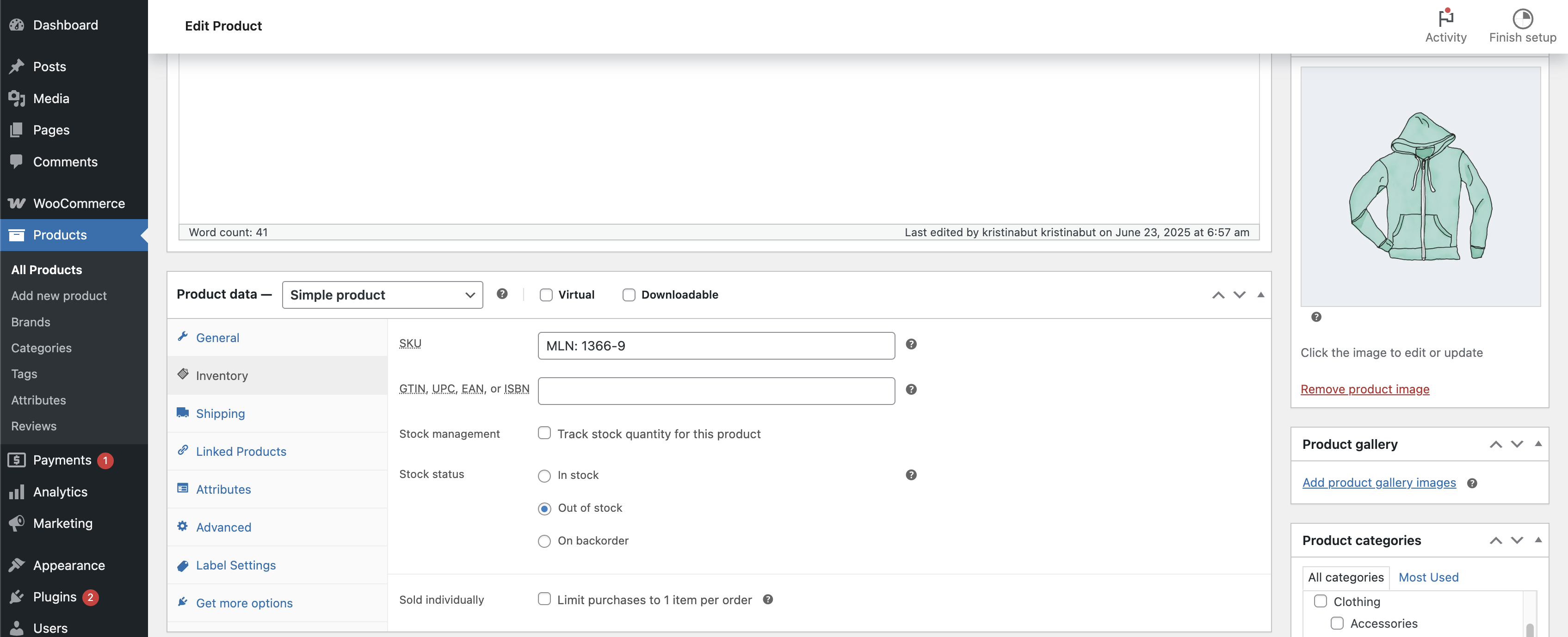Move Product categories panel up
Image resolution: width=1568 pixels, height=637 pixels.
click(x=1495, y=540)
